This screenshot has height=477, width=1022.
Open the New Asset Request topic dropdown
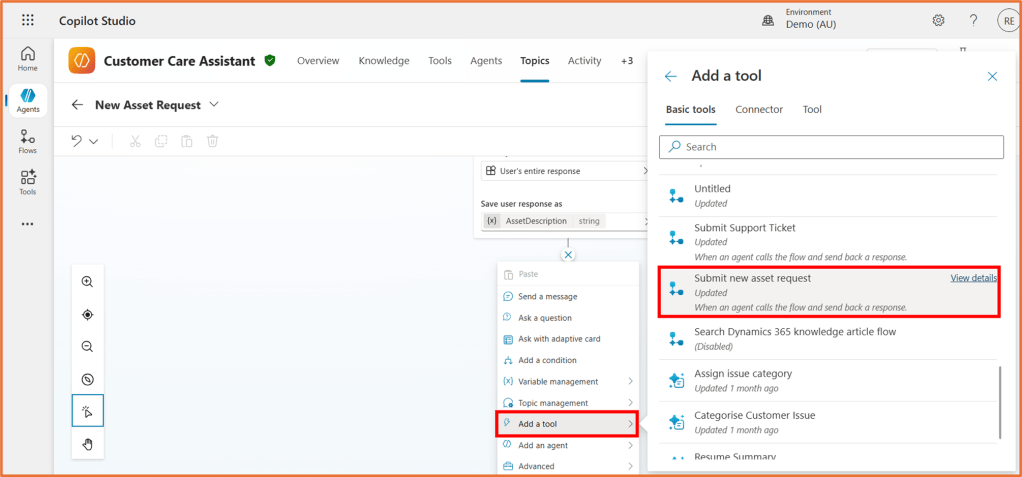tap(215, 105)
